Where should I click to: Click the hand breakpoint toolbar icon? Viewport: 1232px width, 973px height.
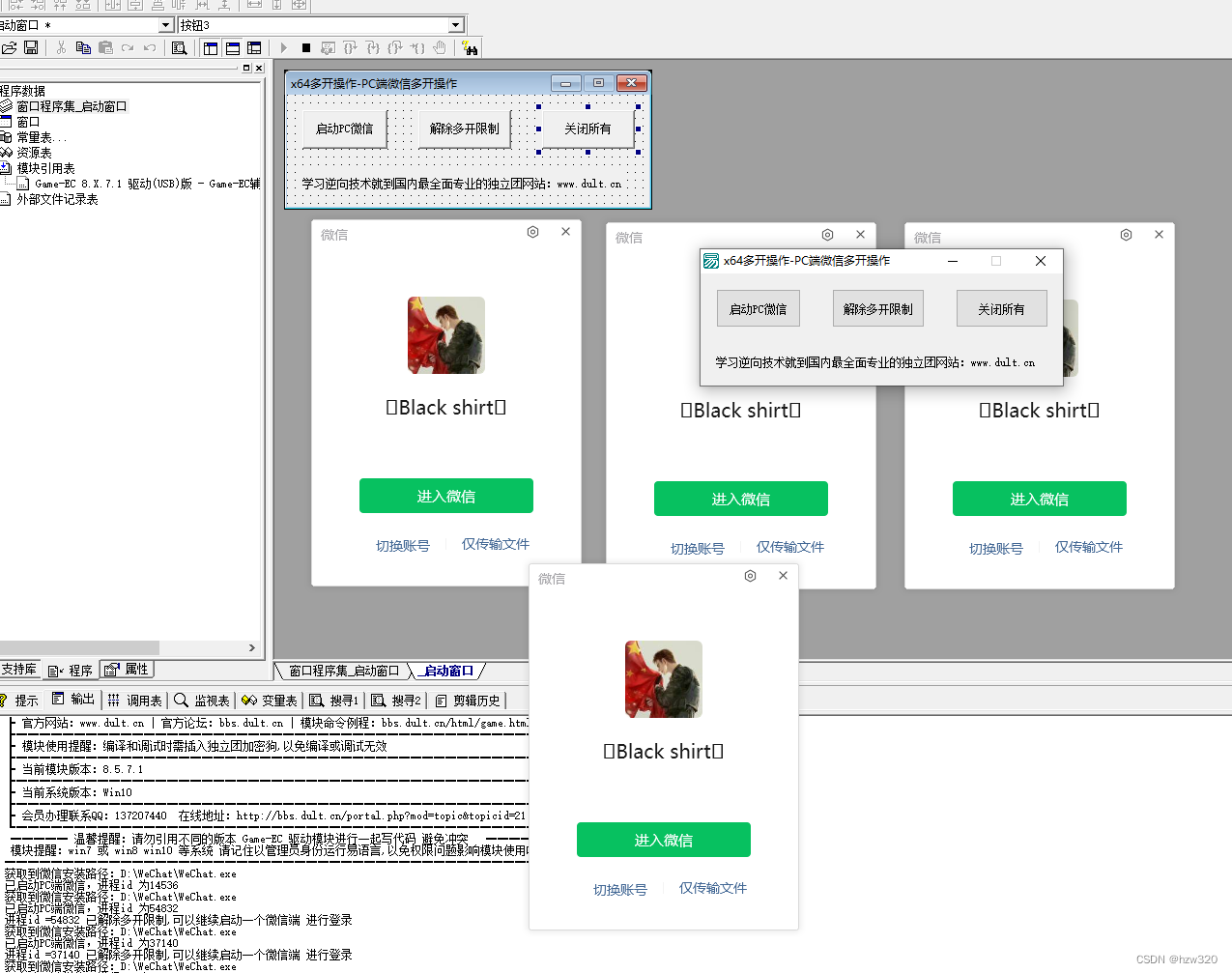click(x=440, y=47)
